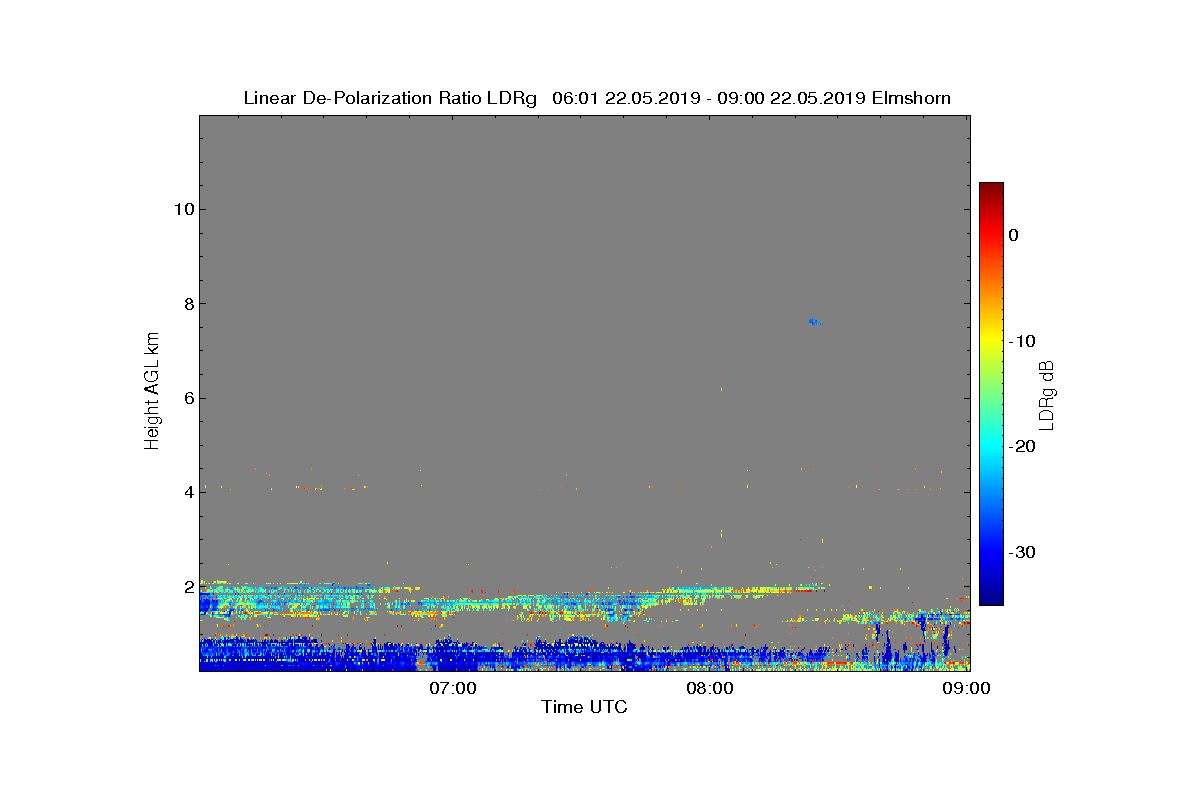
Task: Click the '-20' colorbar tick label
Action: [x=1022, y=447]
